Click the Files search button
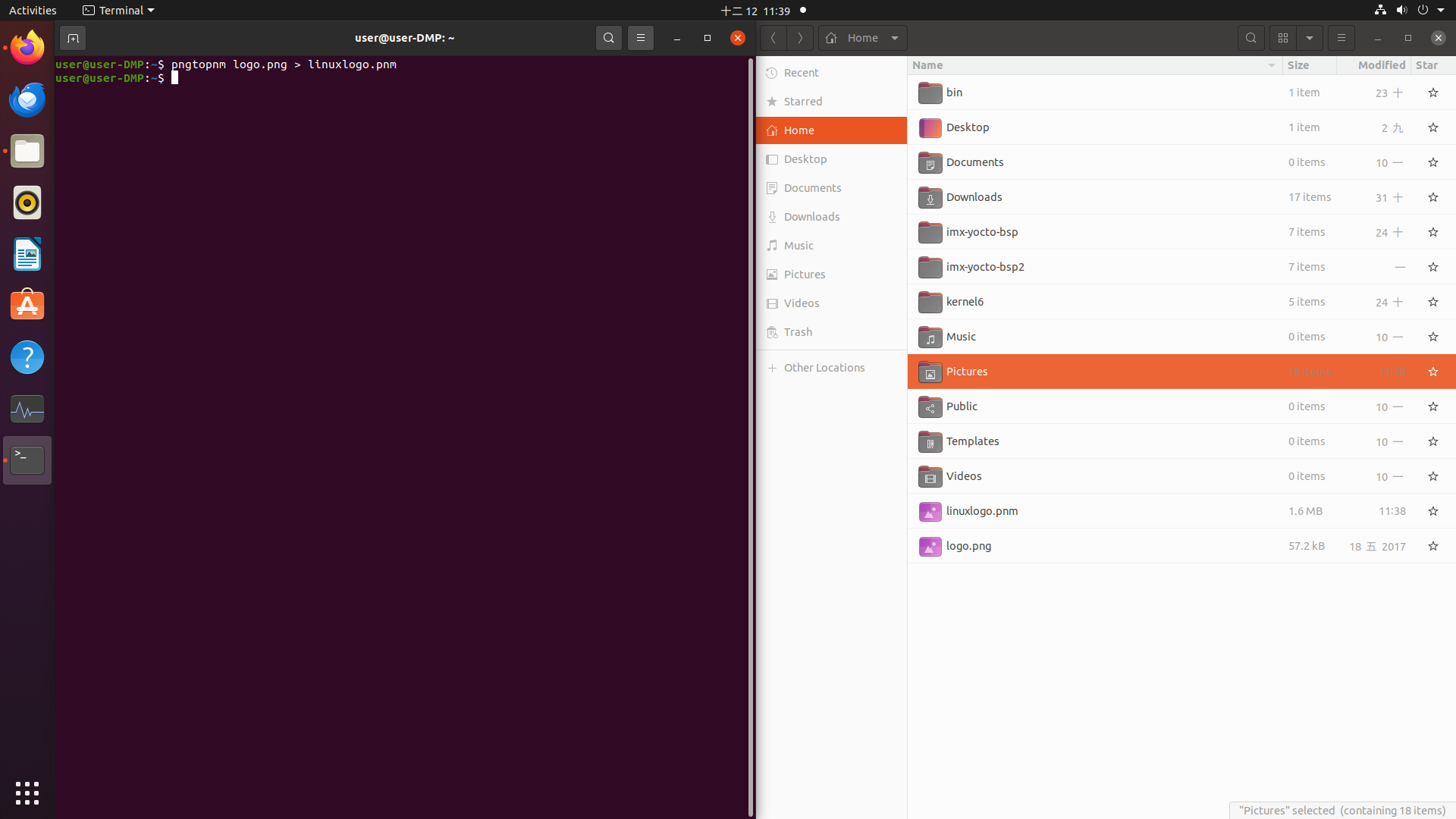Viewport: 1456px width, 819px height. pos(1251,38)
